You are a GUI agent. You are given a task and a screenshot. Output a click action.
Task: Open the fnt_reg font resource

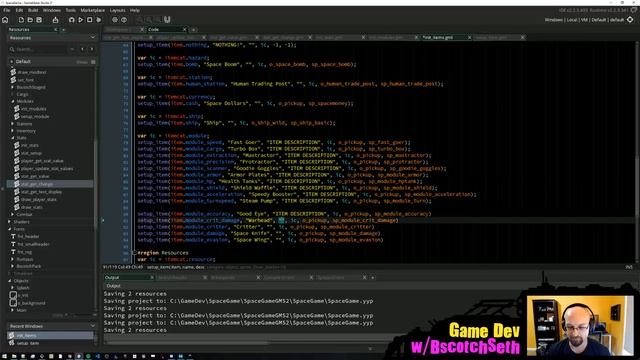(x=24, y=252)
